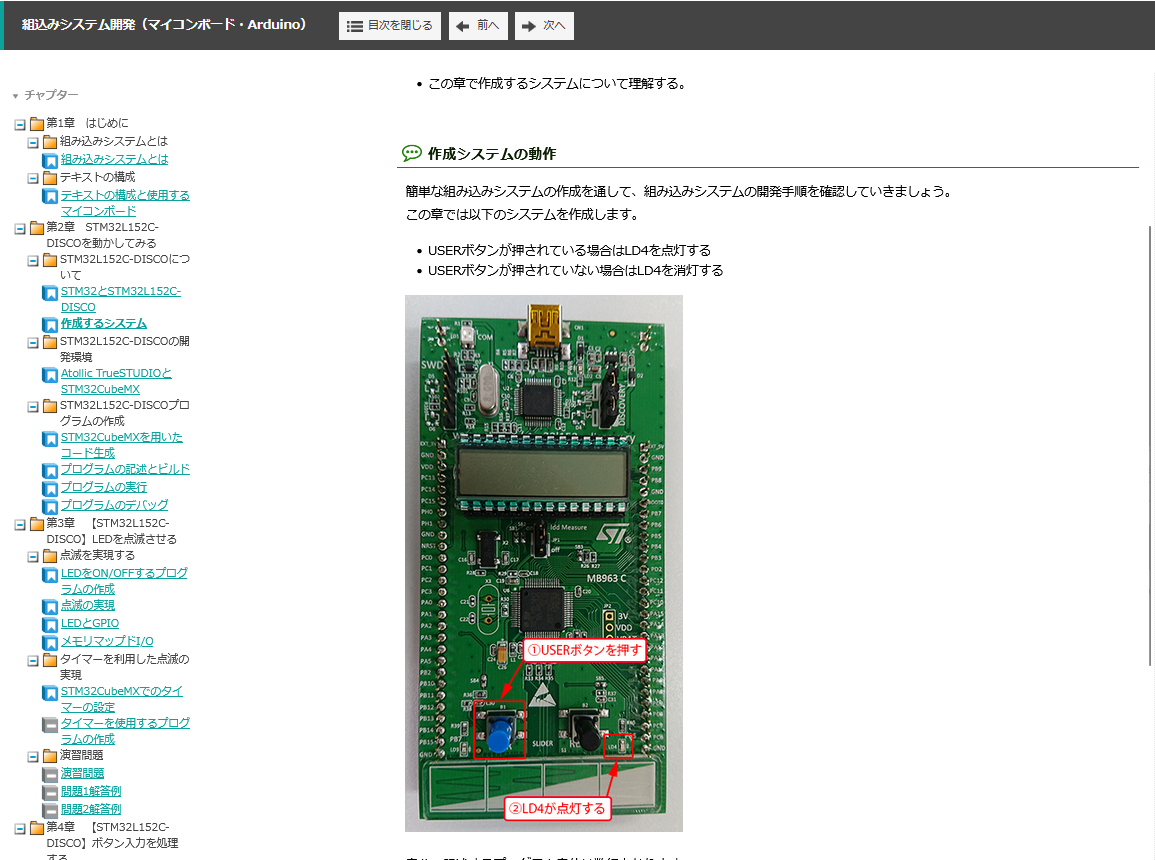Click bookmark icon beside 組み込みシステムとは link
Screen dimensions: 1155x860
click(x=49, y=160)
